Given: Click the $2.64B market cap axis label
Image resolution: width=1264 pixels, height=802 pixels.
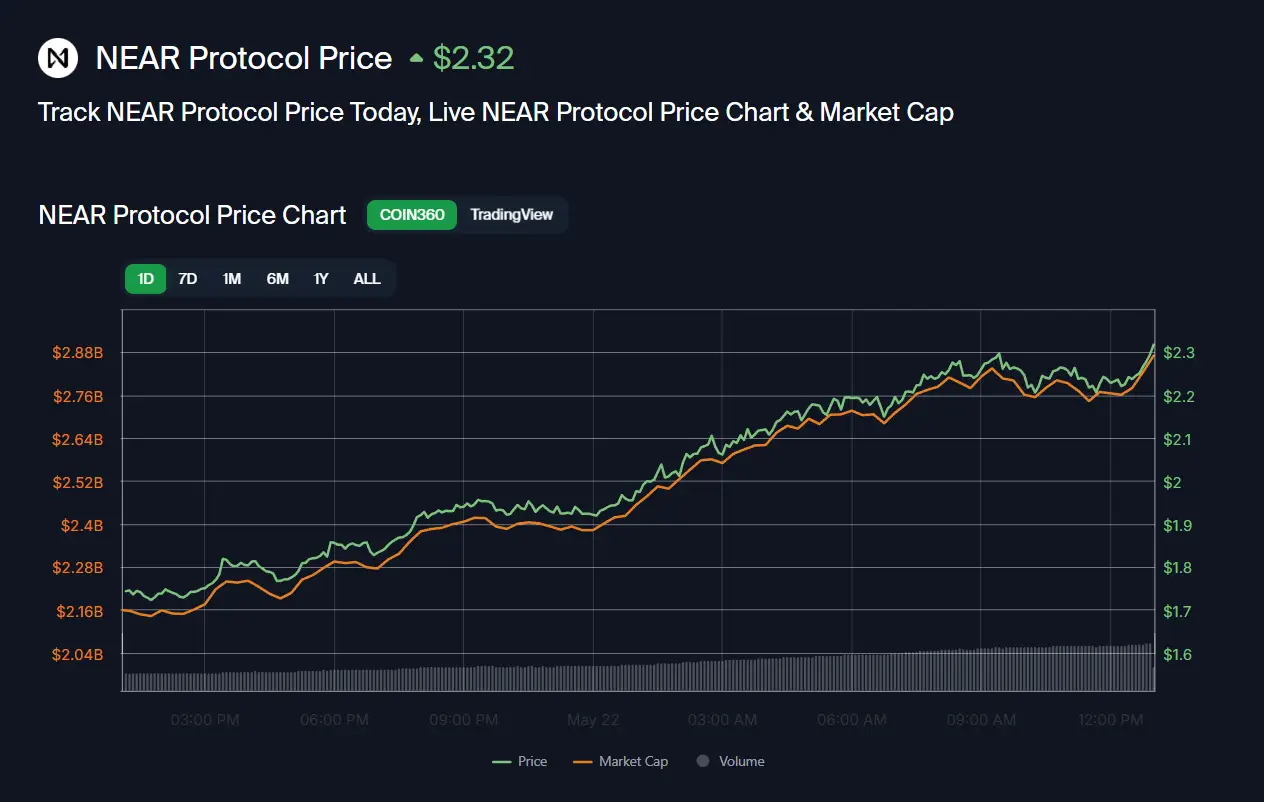Looking at the screenshot, I should coord(78,439).
